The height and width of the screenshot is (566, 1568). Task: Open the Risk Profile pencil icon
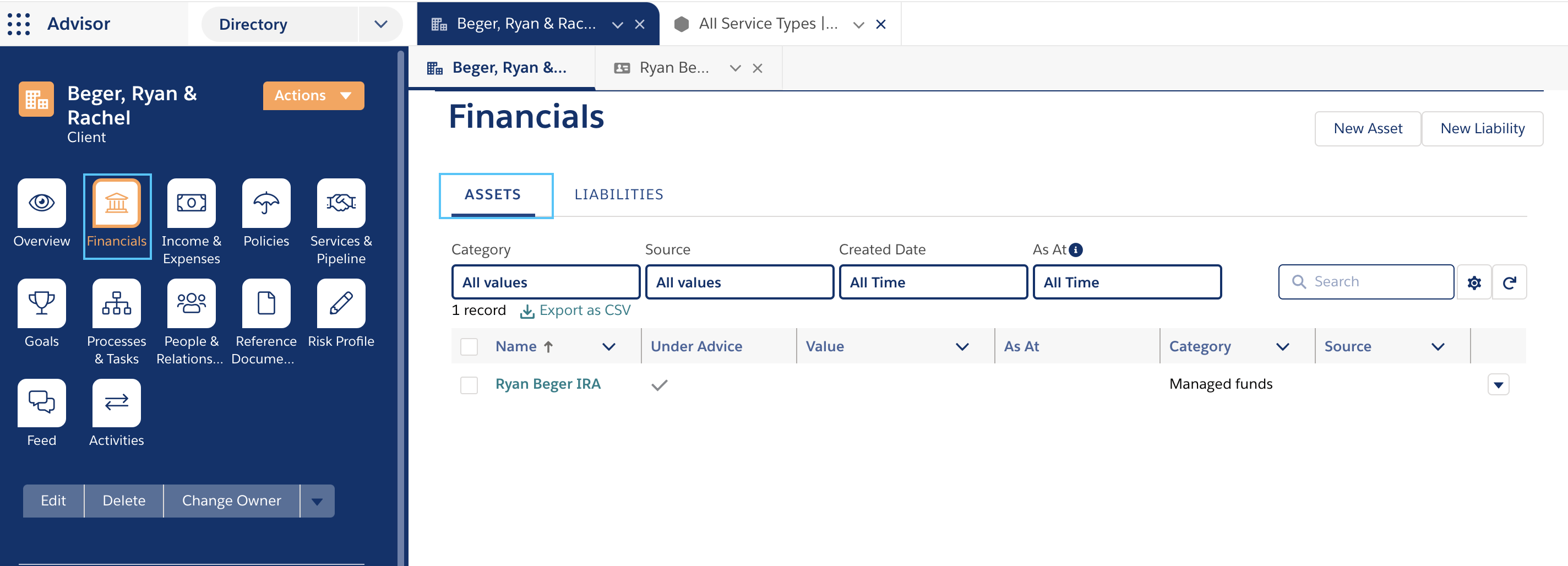click(341, 303)
